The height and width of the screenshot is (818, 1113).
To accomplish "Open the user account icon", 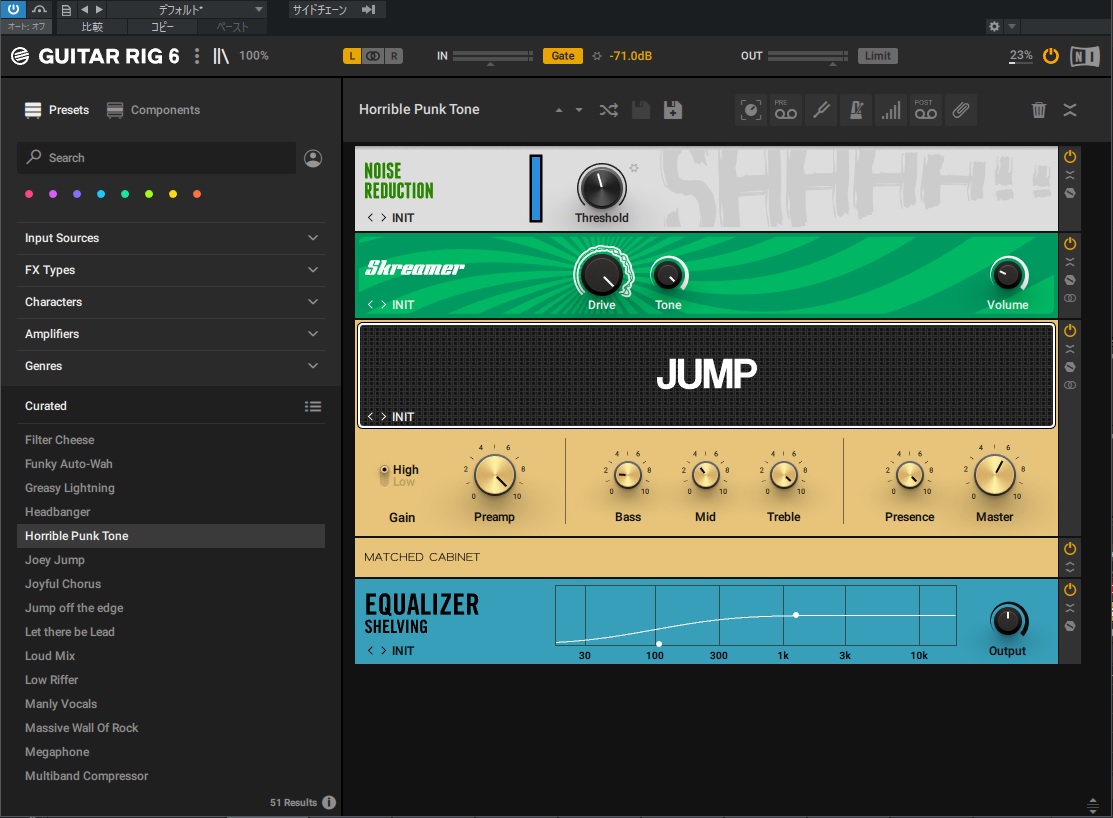I will tap(313, 158).
